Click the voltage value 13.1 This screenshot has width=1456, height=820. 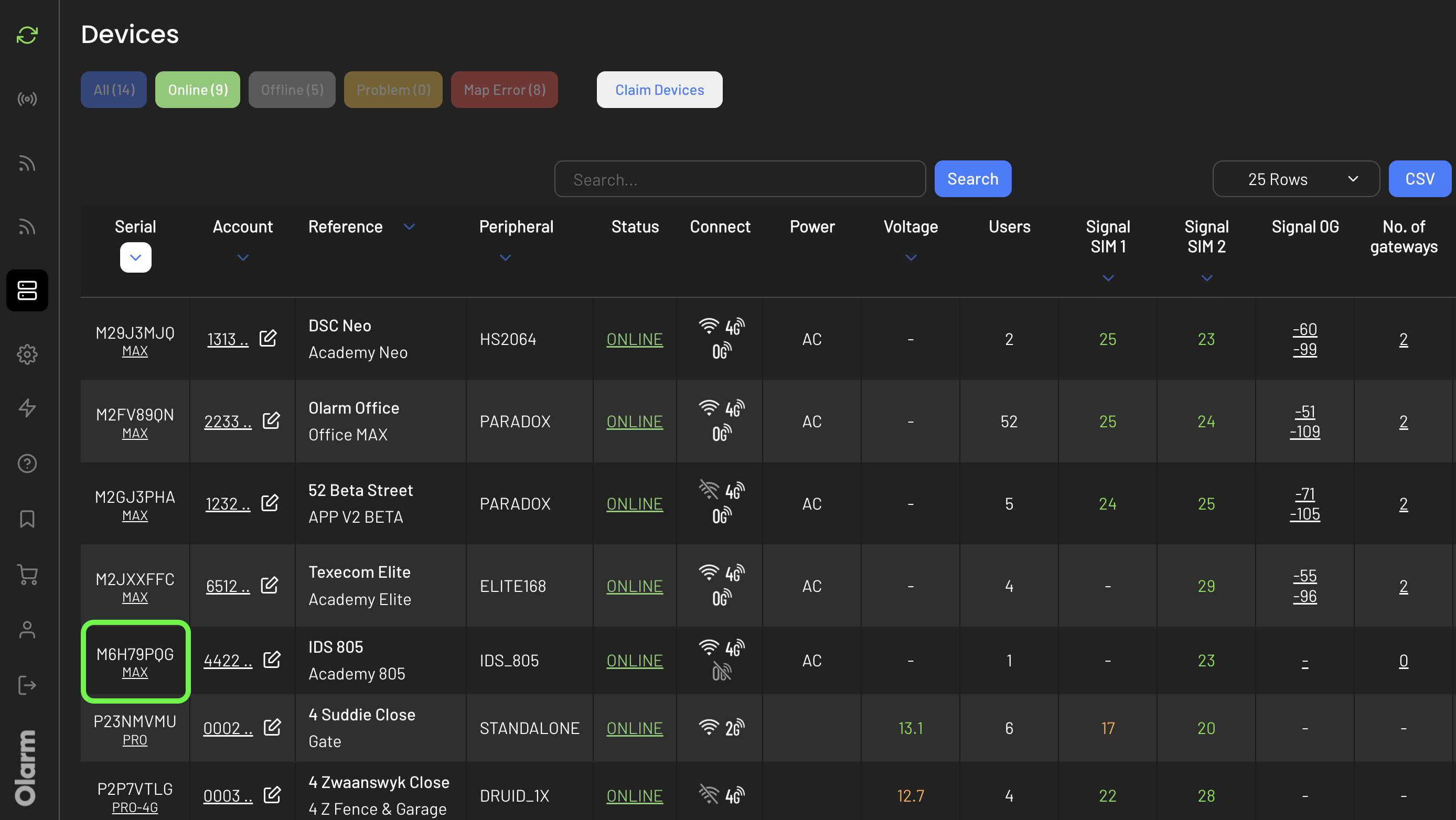(x=911, y=728)
